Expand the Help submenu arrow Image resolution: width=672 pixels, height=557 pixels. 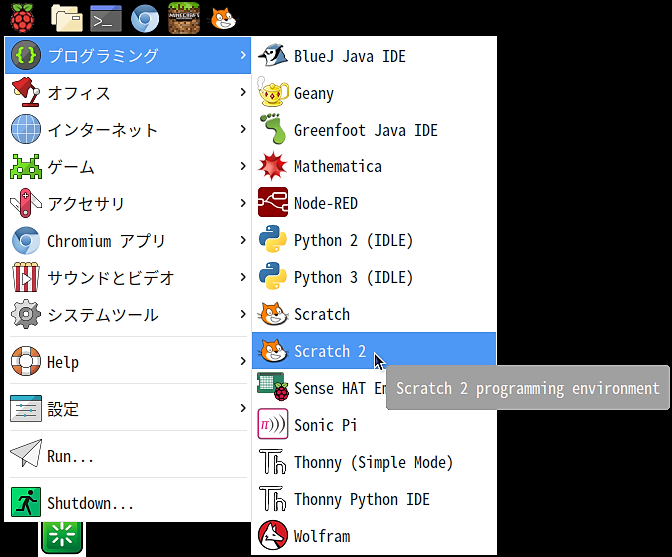(x=243, y=361)
